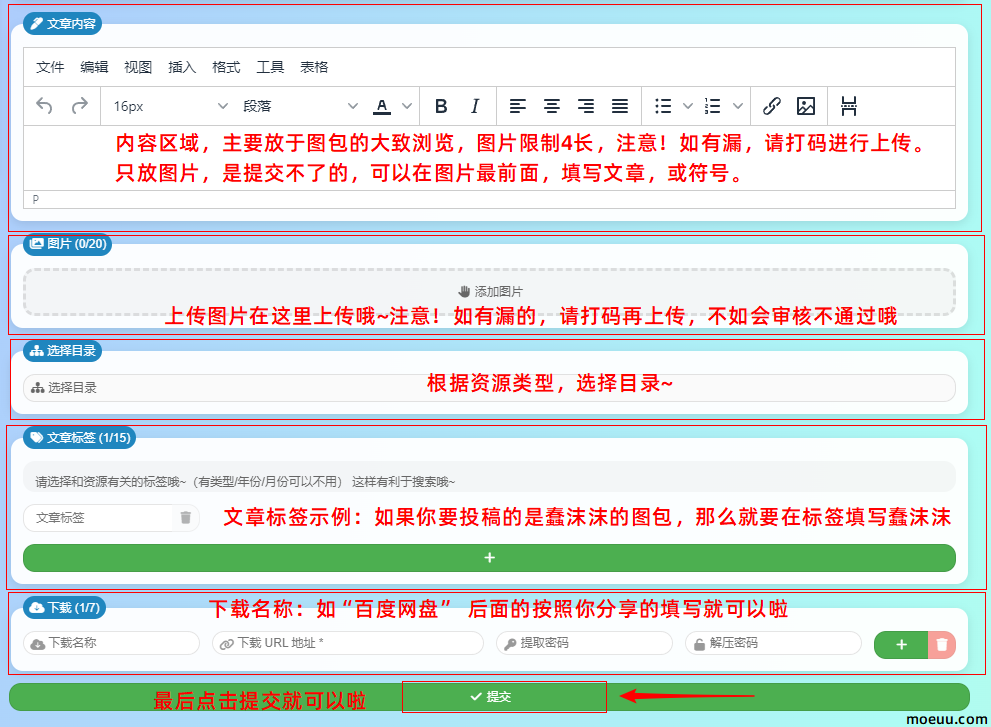This screenshot has height=727, width=991.
Task: Click inside the article content editing area
Action: [489, 158]
